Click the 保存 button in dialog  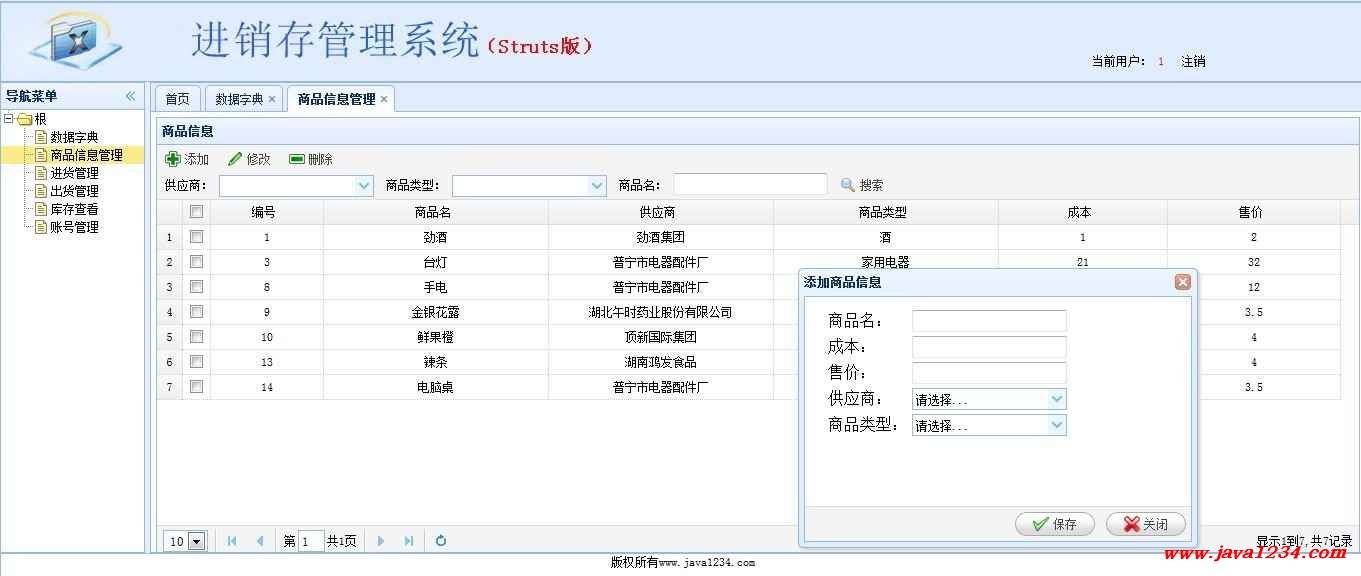(1055, 524)
